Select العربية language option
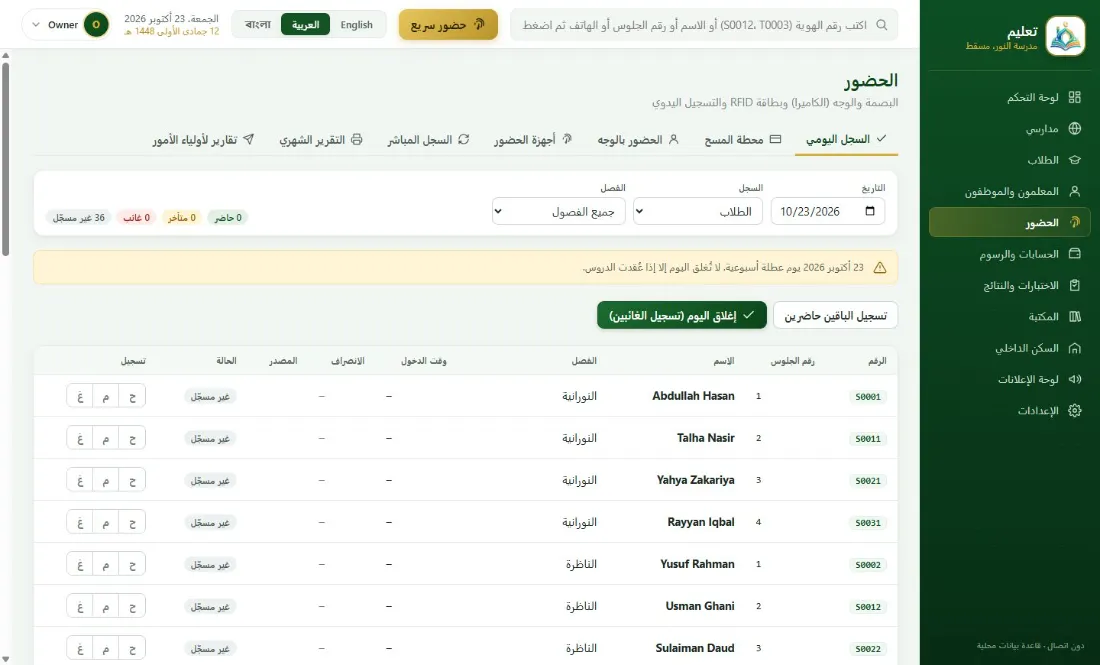Screen dimensions: 1100x665 pyautogui.click(x=305, y=25)
